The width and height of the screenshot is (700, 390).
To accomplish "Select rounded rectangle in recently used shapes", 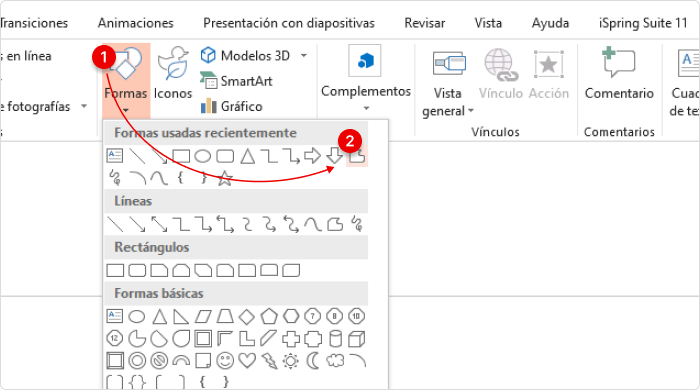I will [x=225, y=156].
